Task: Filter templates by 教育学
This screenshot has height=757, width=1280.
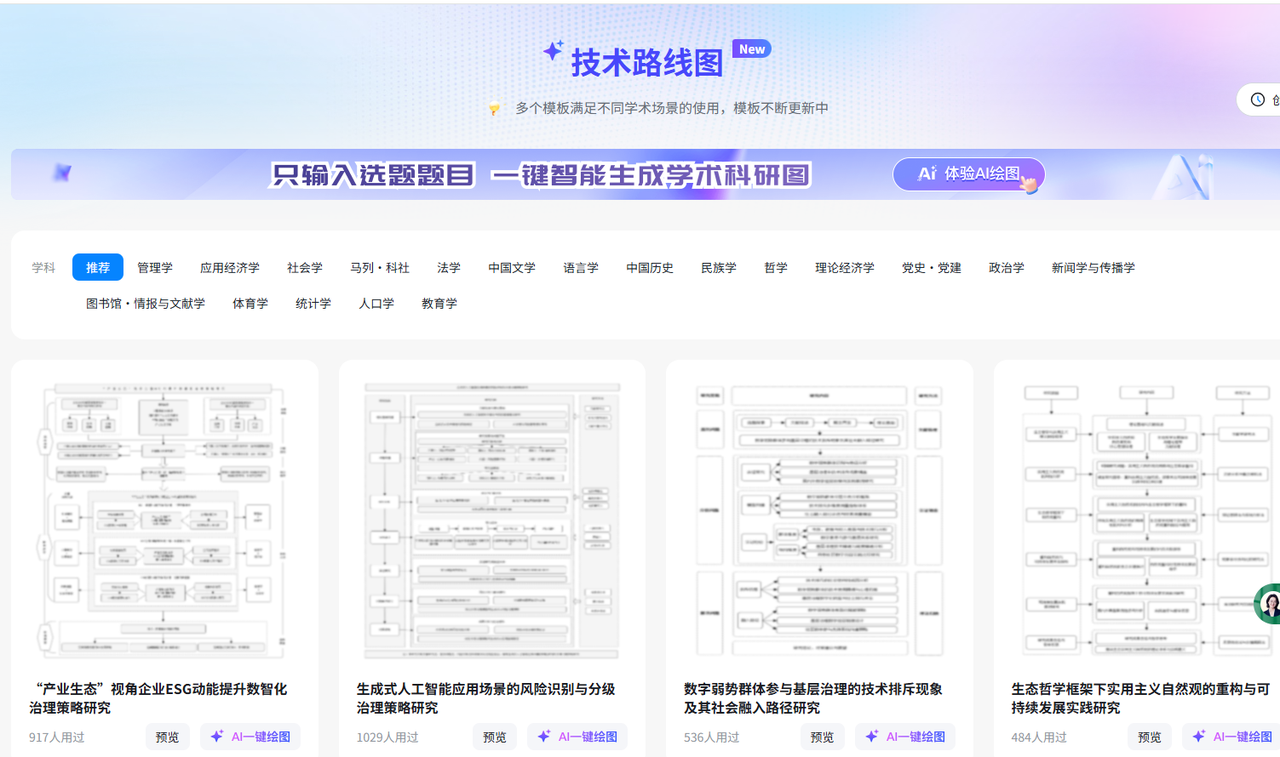Action: [439, 303]
